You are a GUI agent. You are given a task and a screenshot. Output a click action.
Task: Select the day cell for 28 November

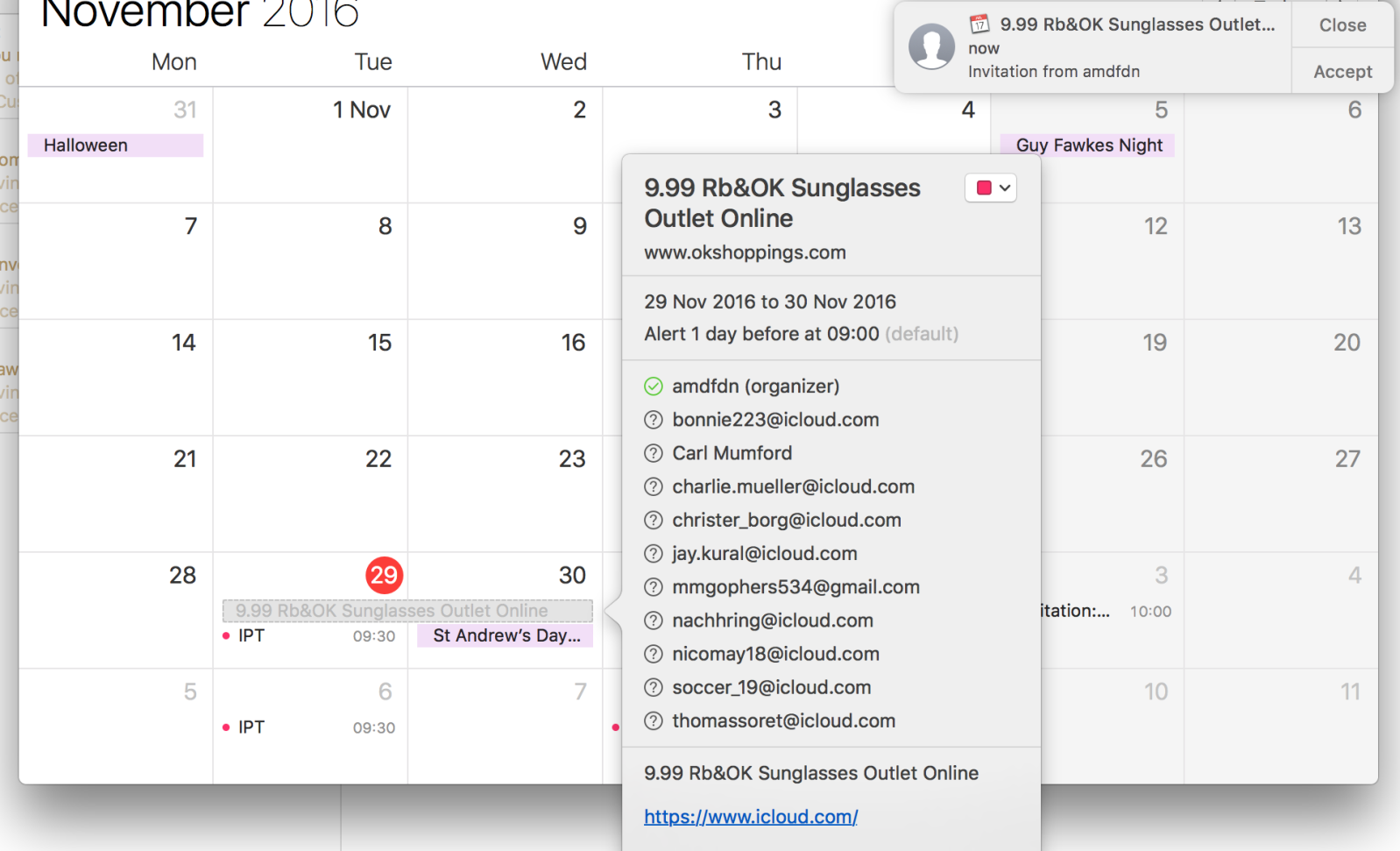click(116, 611)
